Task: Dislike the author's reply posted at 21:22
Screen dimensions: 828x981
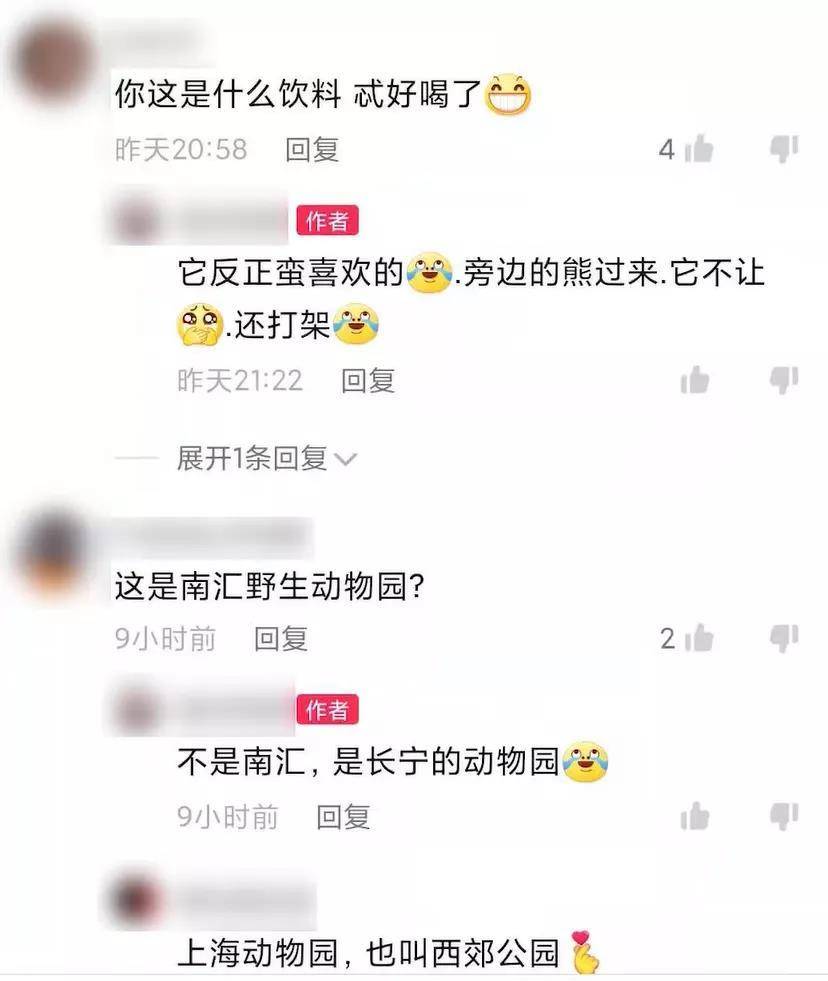Action: (x=784, y=380)
